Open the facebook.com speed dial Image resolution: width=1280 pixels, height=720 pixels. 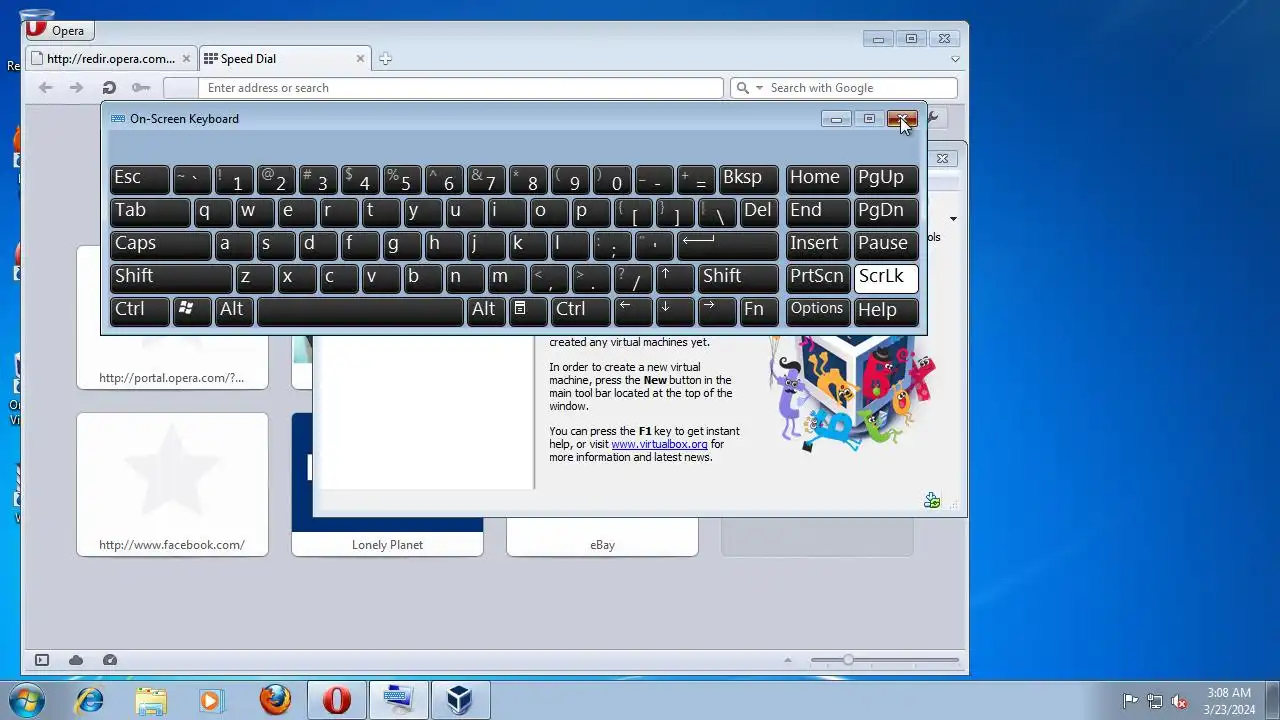[x=172, y=484]
